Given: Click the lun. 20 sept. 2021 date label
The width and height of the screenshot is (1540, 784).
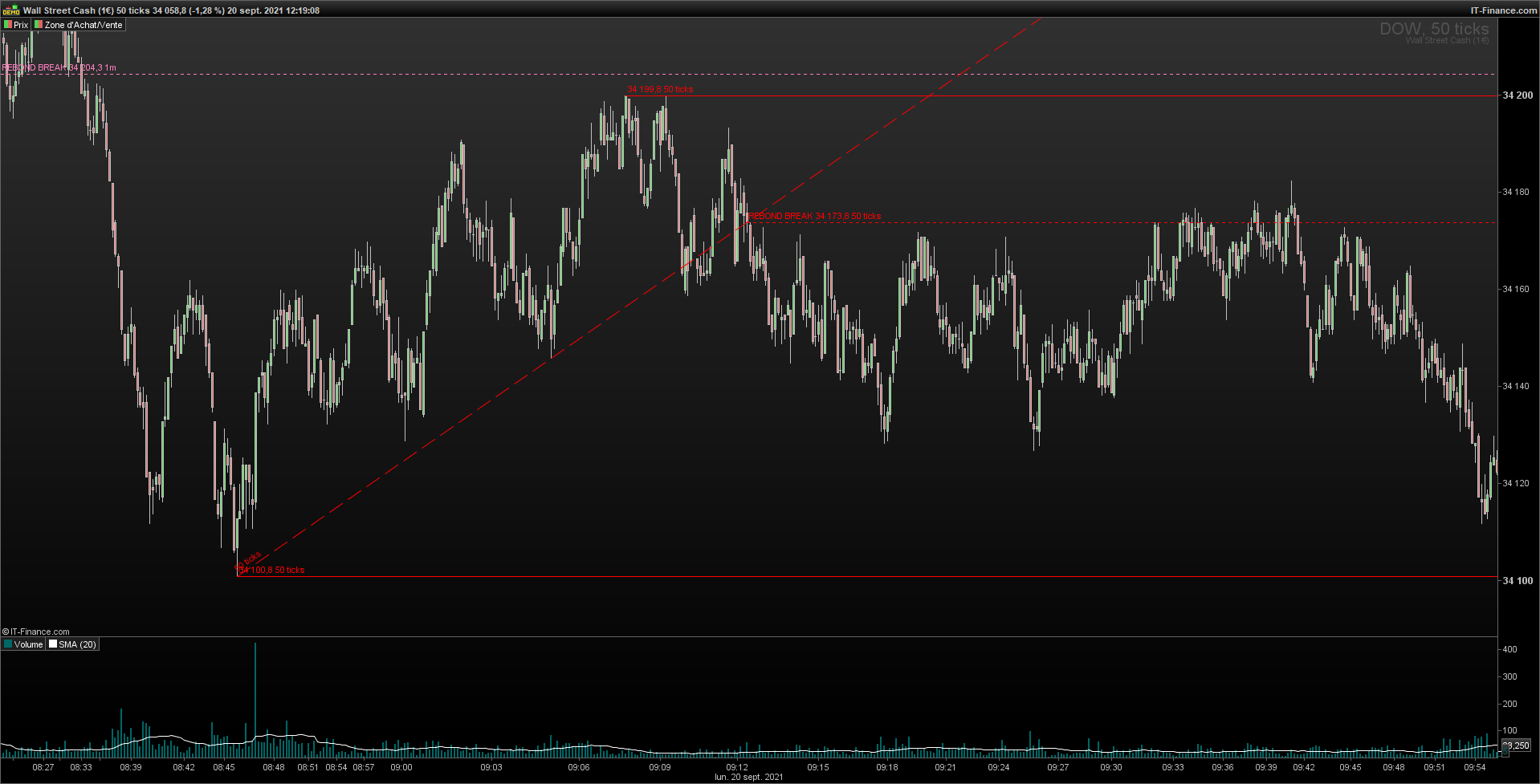Looking at the screenshot, I should (x=749, y=777).
